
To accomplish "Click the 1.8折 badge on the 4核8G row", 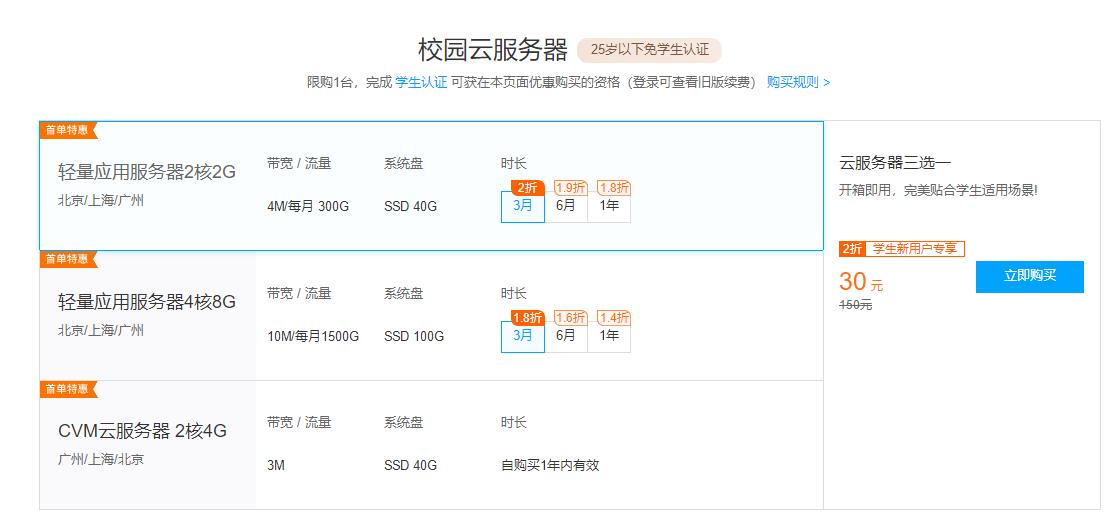I will click(x=527, y=318).
